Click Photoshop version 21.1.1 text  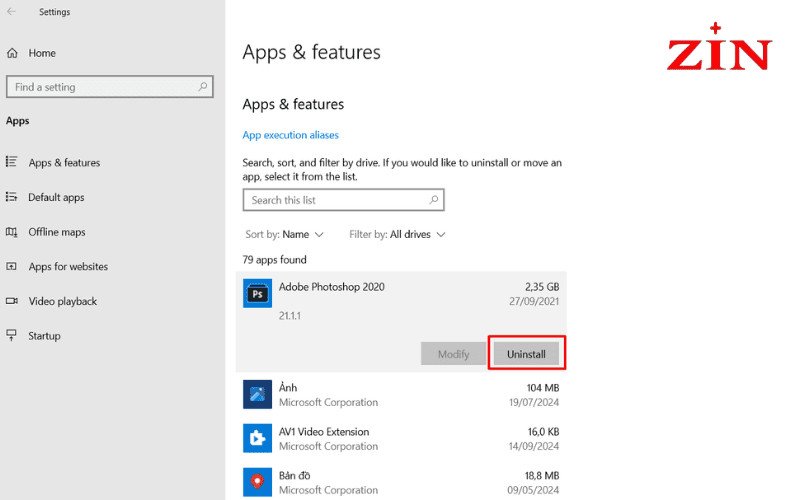click(x=290, y=316)
